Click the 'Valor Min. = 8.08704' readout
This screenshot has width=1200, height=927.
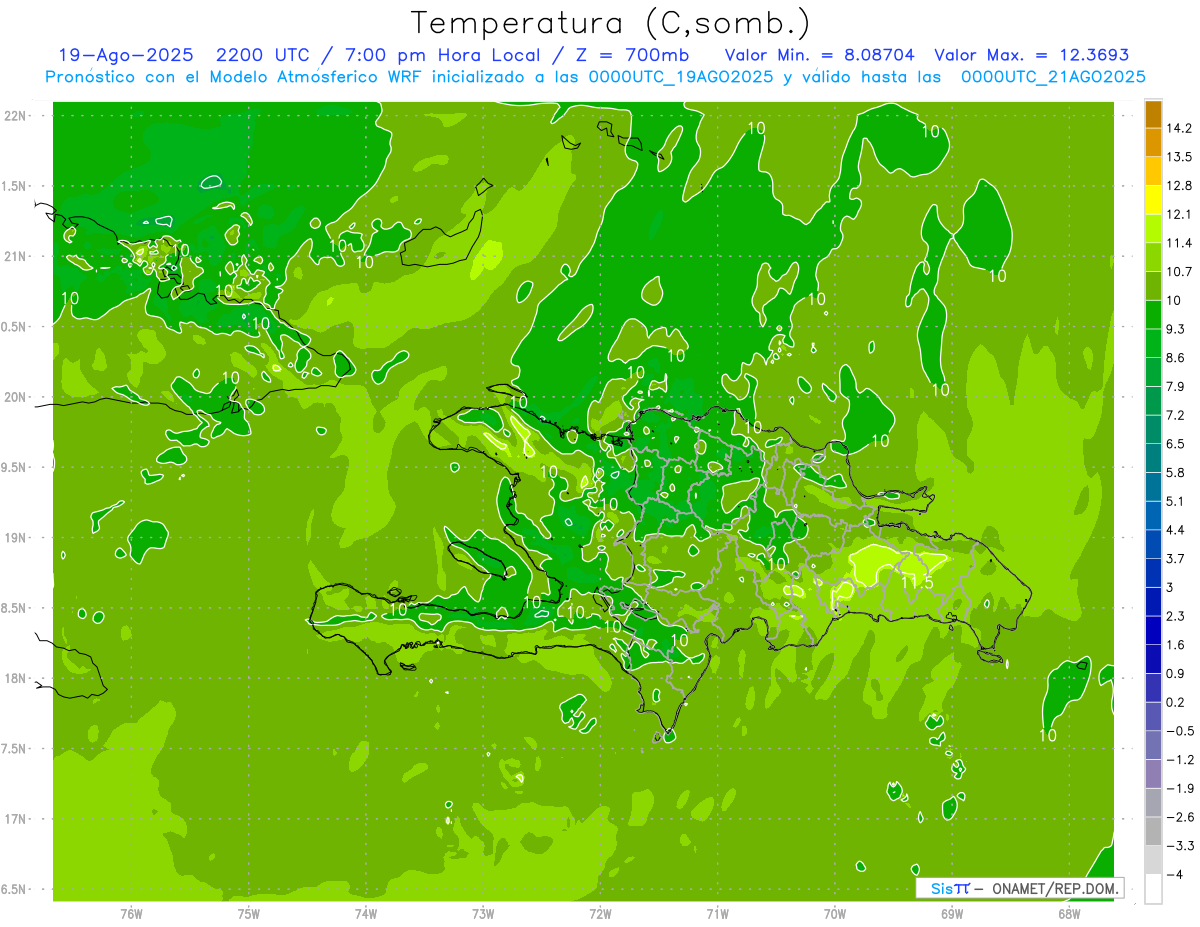[x=820, y=55]
